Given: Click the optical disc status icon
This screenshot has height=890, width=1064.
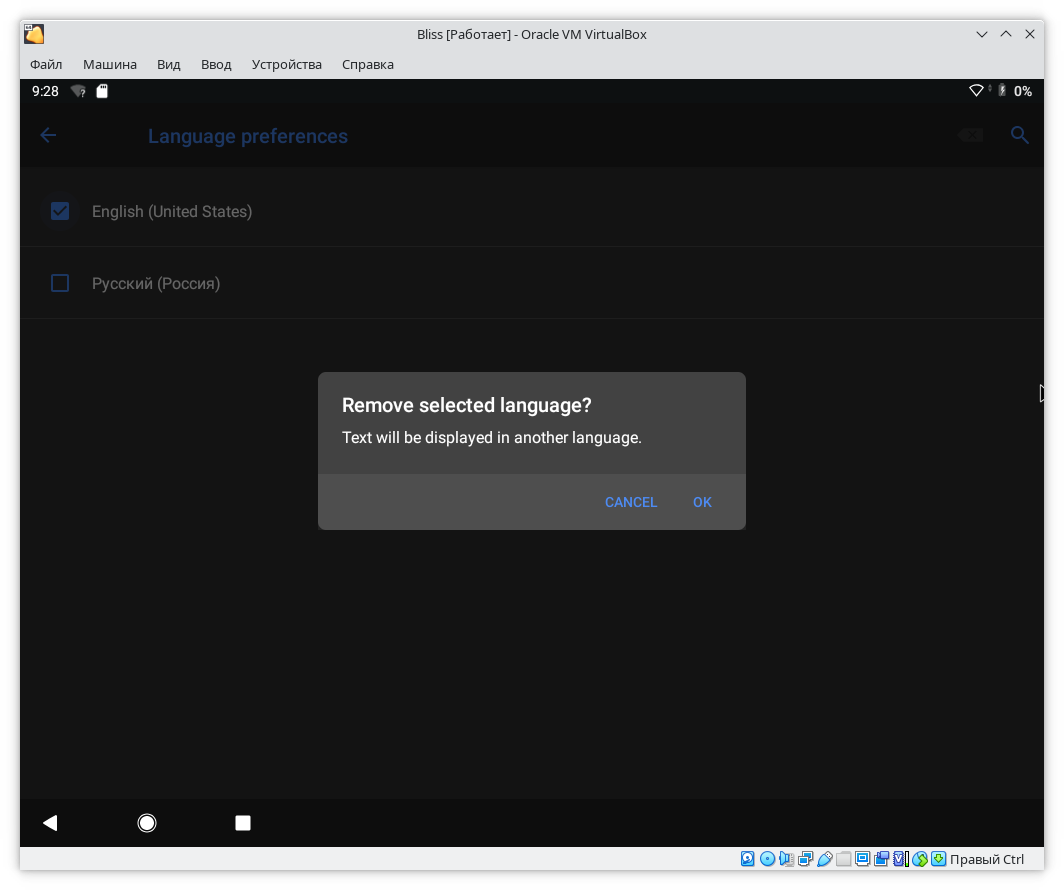Looking at the screenshot, I should pyautogui.click(x=767, y=859).
